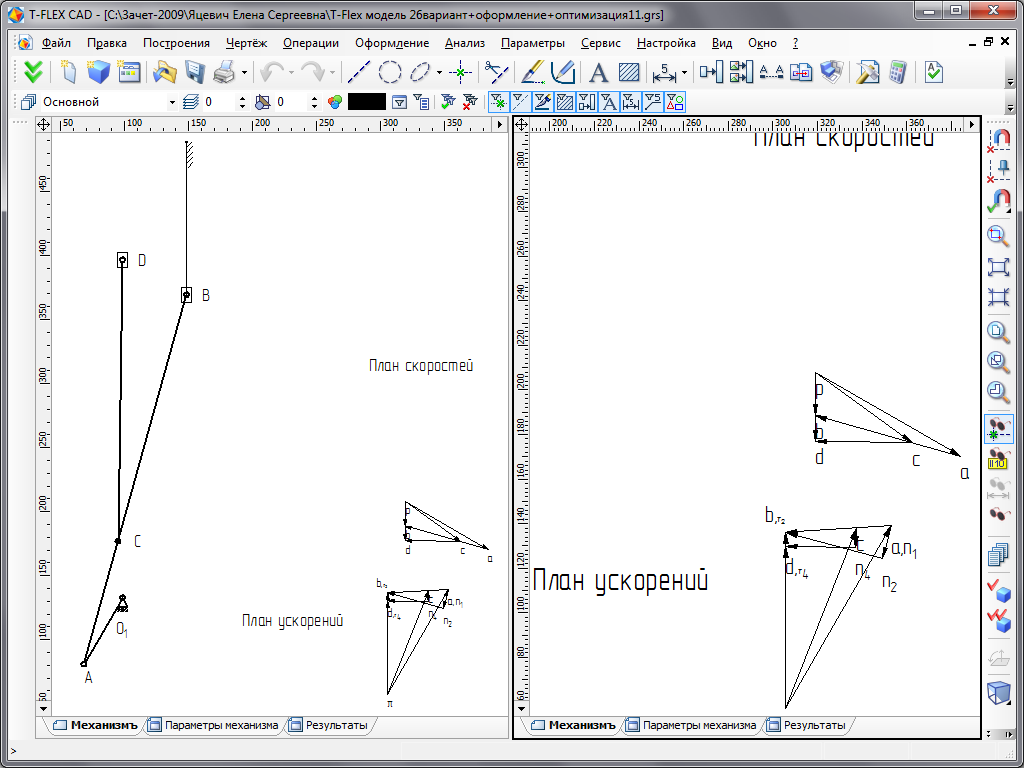Image resolution: width=1024 pixels, height=768 pixels.
Task: Click the right window ruler scroll right arrow
Action: coord(972,124)
